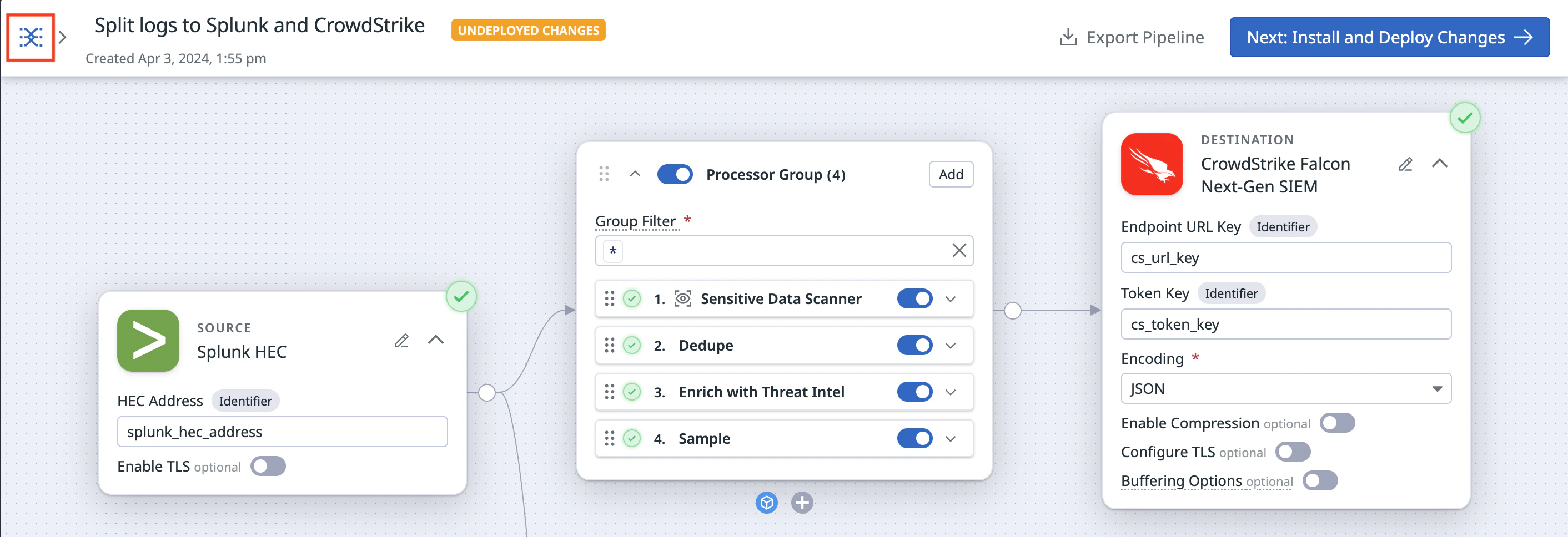Expand the Dedupe processor chevron
Screen dimensions: 1568x537
click(950, 346)
